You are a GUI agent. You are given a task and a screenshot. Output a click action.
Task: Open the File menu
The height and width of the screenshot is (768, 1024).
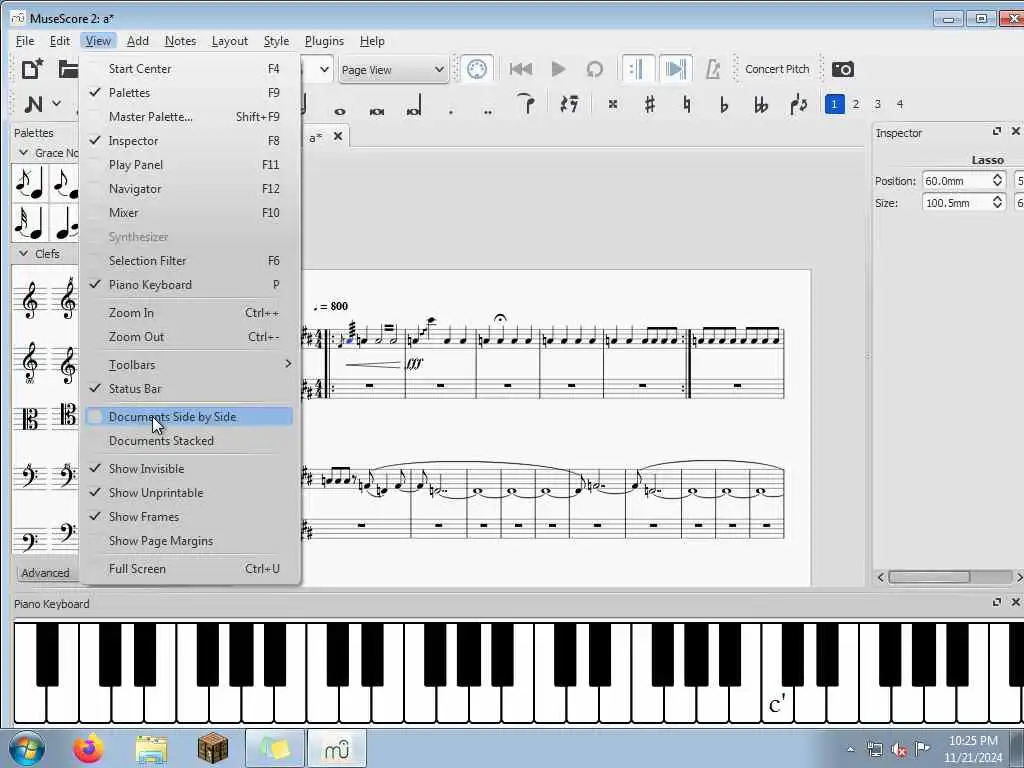coord(25,40)
